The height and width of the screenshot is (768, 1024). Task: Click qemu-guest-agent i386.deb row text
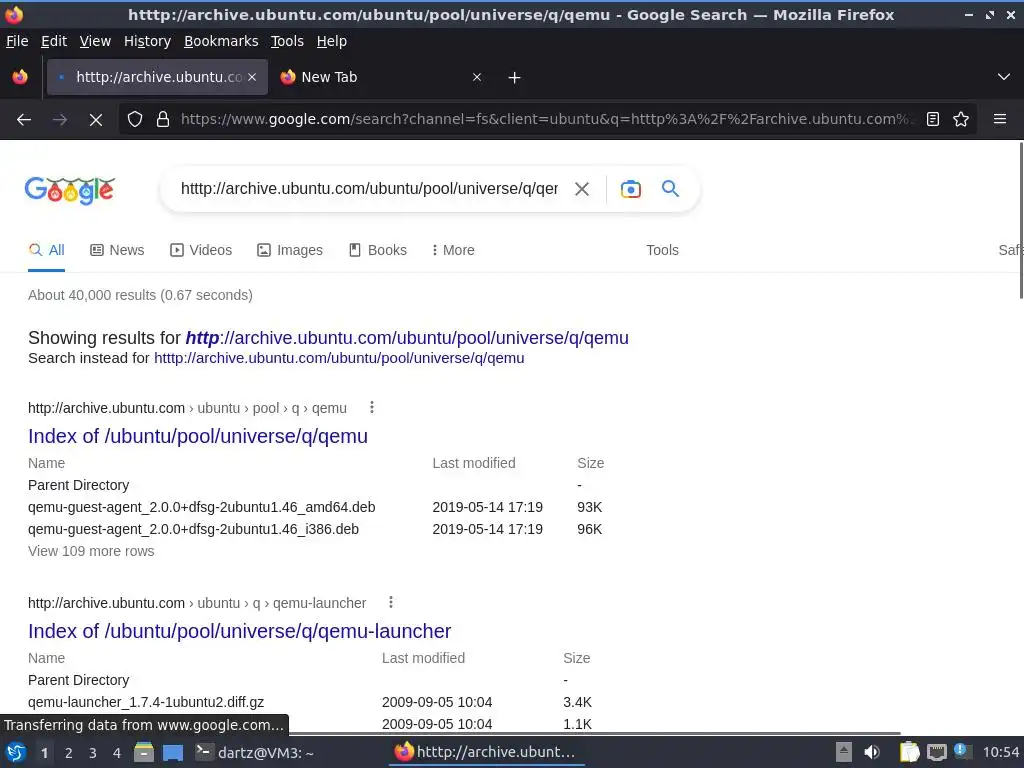[x=193, y=529]
